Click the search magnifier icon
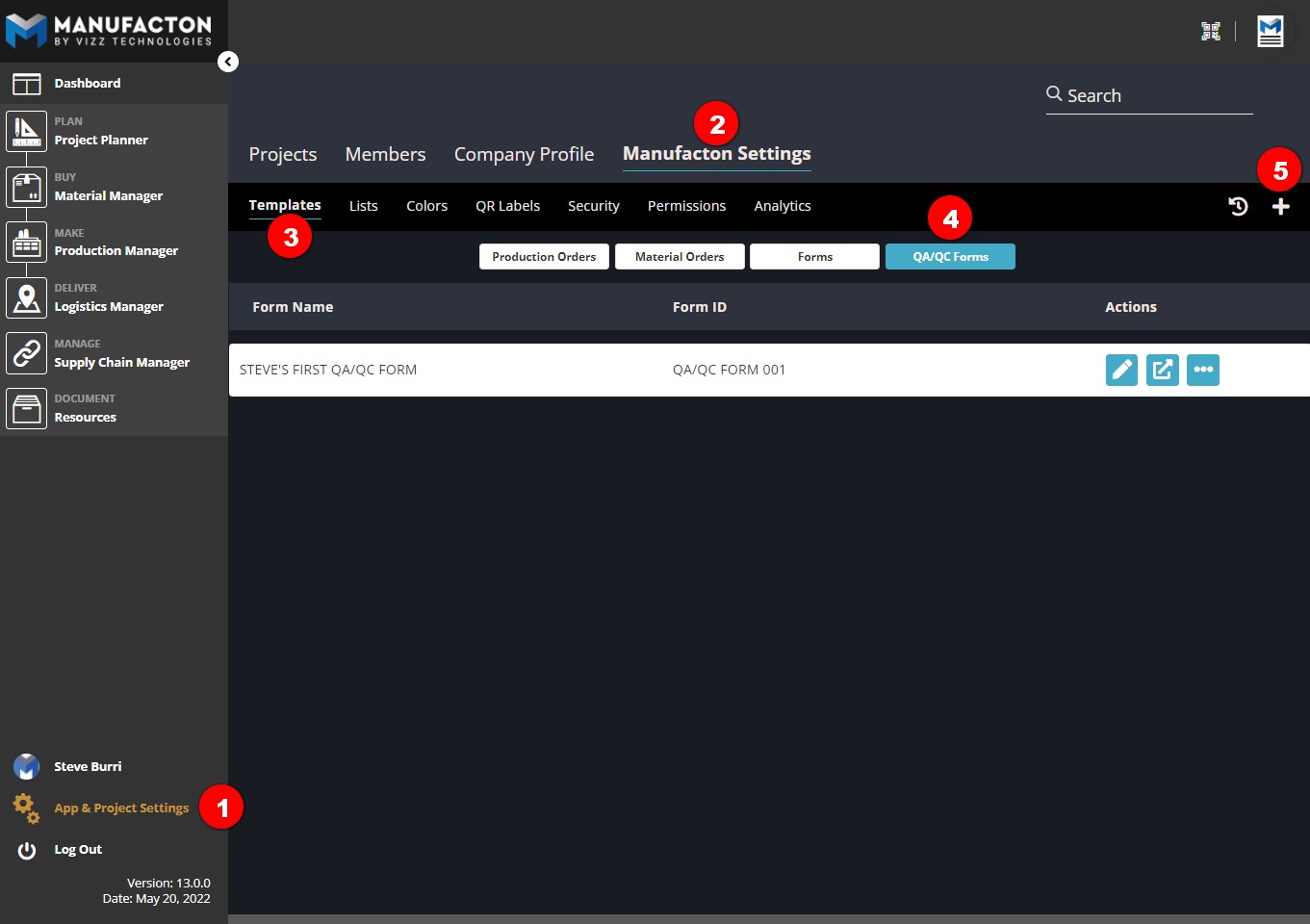 click(1054, 93)
